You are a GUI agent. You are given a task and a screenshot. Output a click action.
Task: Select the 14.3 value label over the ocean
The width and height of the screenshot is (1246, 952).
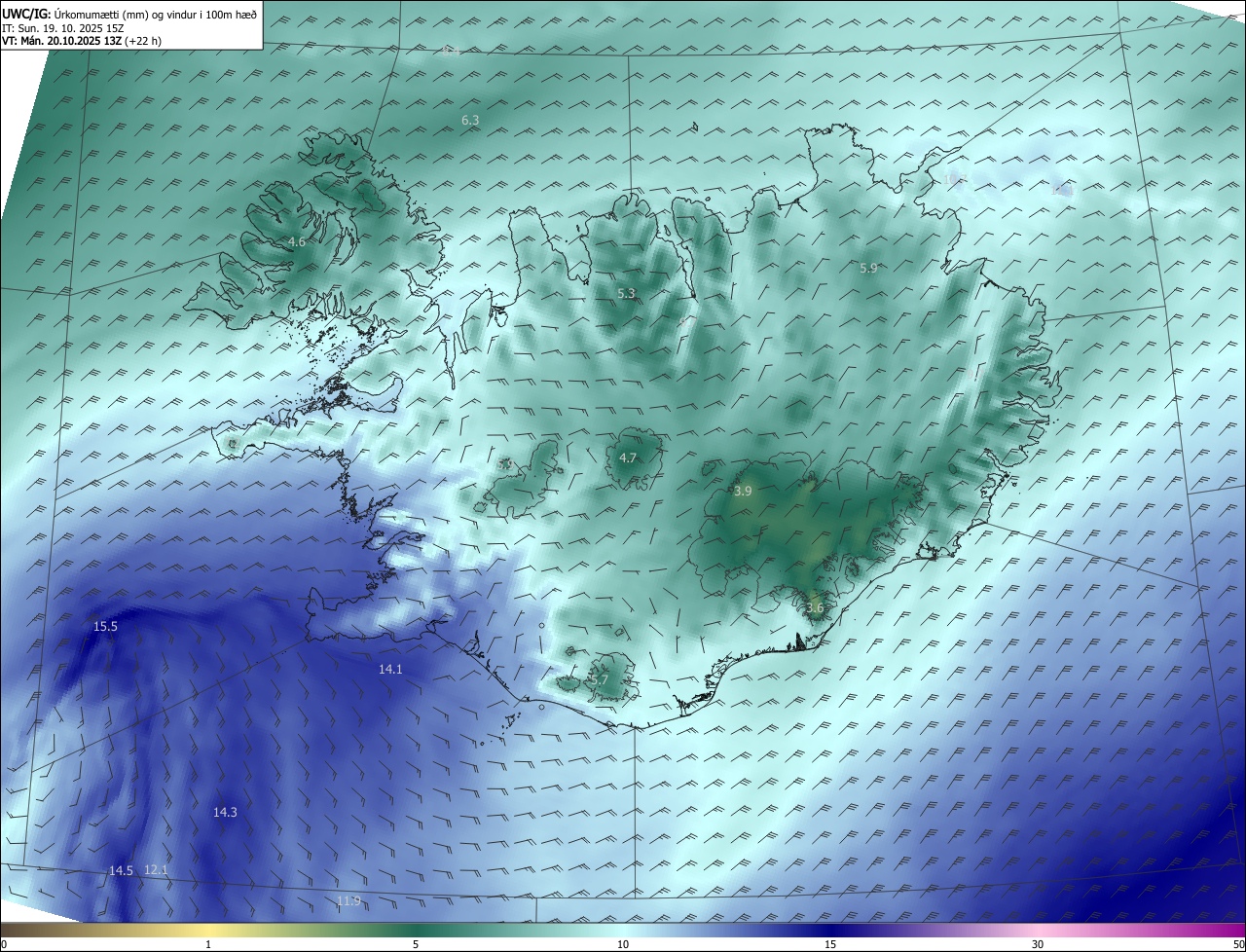[225, 812]
